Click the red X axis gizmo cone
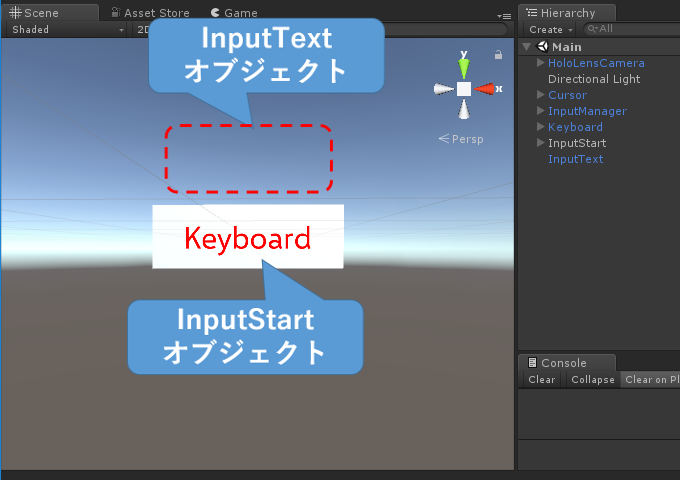The width and height of the screenshot is (680, 480). 484,89
